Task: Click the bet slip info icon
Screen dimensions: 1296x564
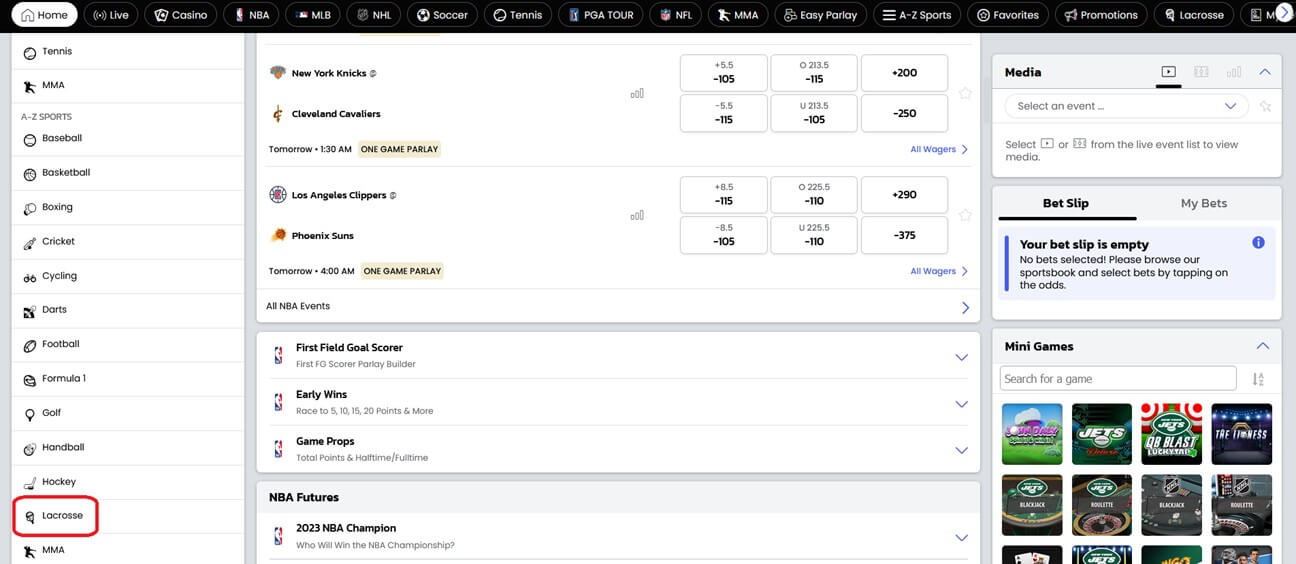Action: point(1258,243)
